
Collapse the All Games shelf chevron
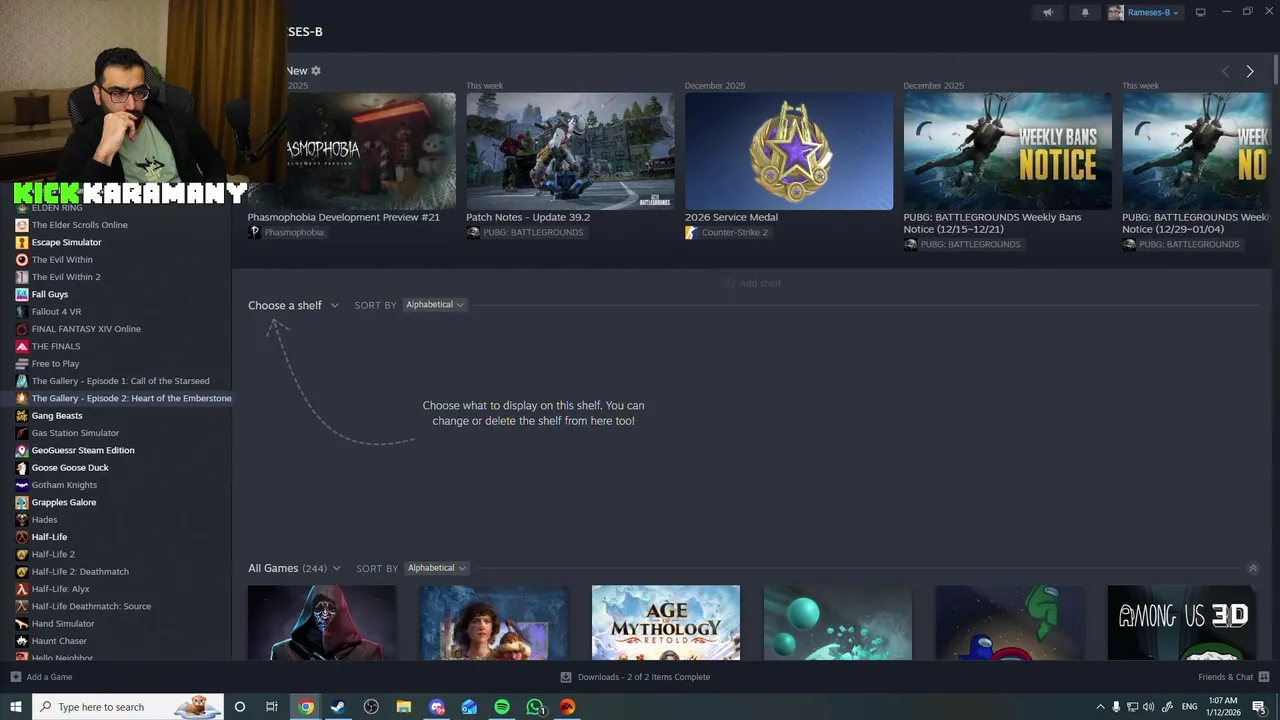coord(1252,568)
